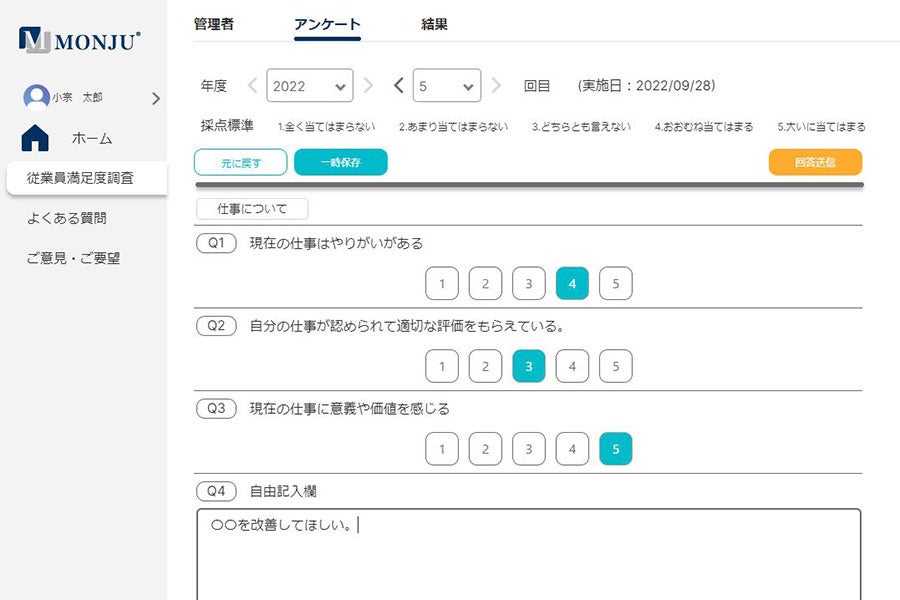Image resolution: width=900 pixels, height=600 pixels.
Task: Click the 一時保存 button
Action: coord(340,162)
